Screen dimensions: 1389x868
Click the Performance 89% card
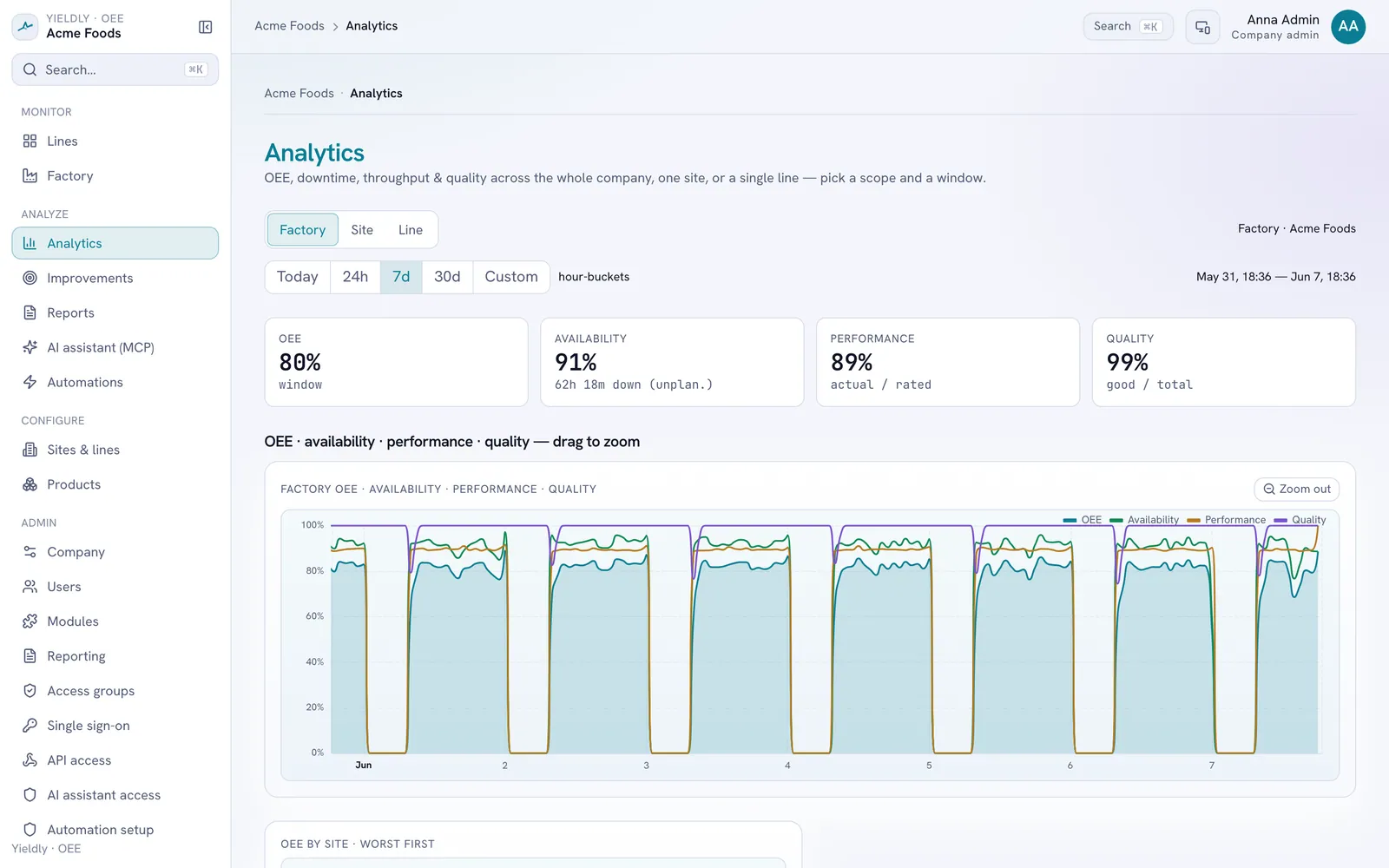pyautogui.click(x=948, y=362)
